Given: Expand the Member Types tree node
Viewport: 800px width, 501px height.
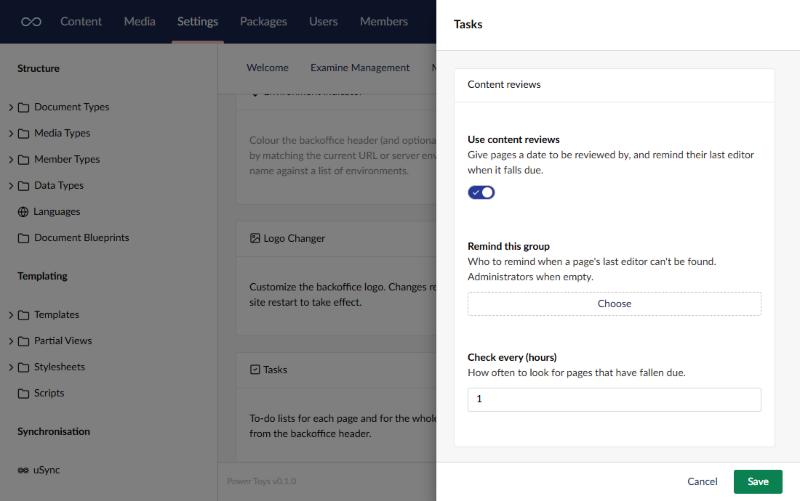Looking at the screenshot, I should pyautogui.click(x=11, y=160).
